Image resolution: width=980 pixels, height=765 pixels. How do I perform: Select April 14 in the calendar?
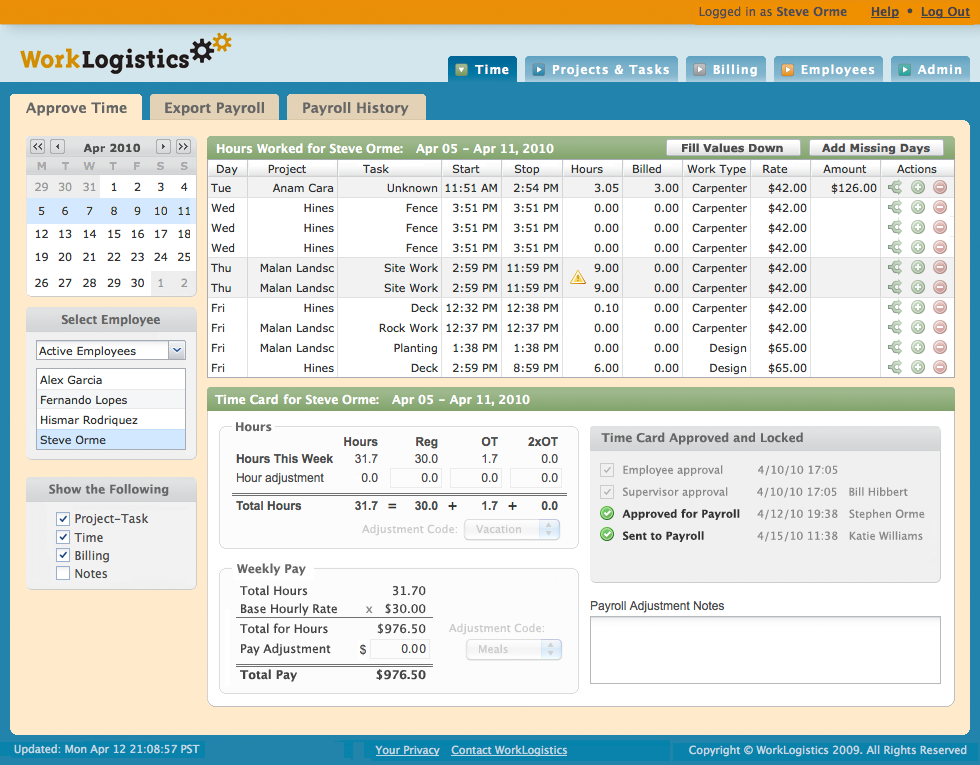pyautogui.click(x=89, y=234)
